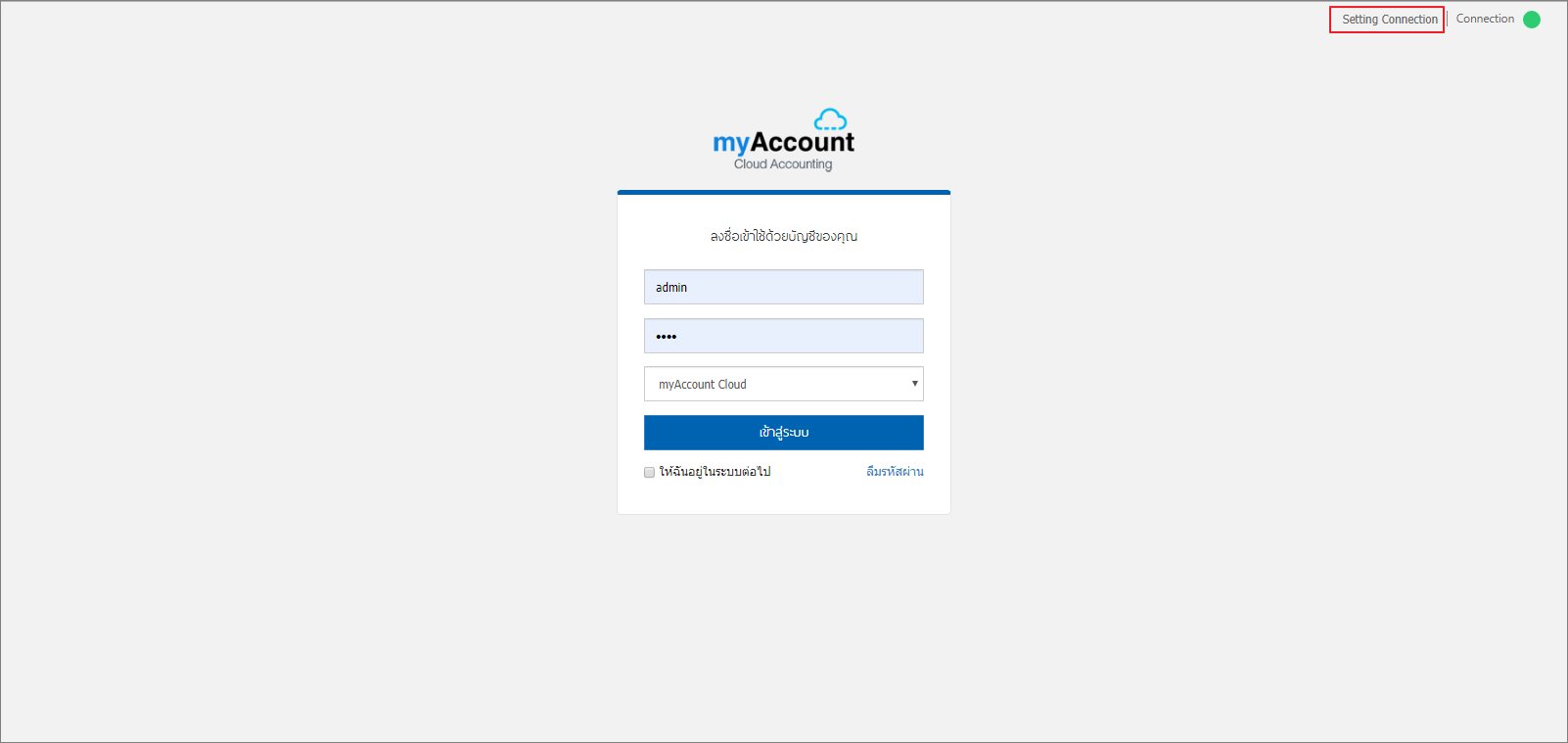Click the blue top bar of login card
This screenshot has width=1568, height=743.
tap(783, 192)
